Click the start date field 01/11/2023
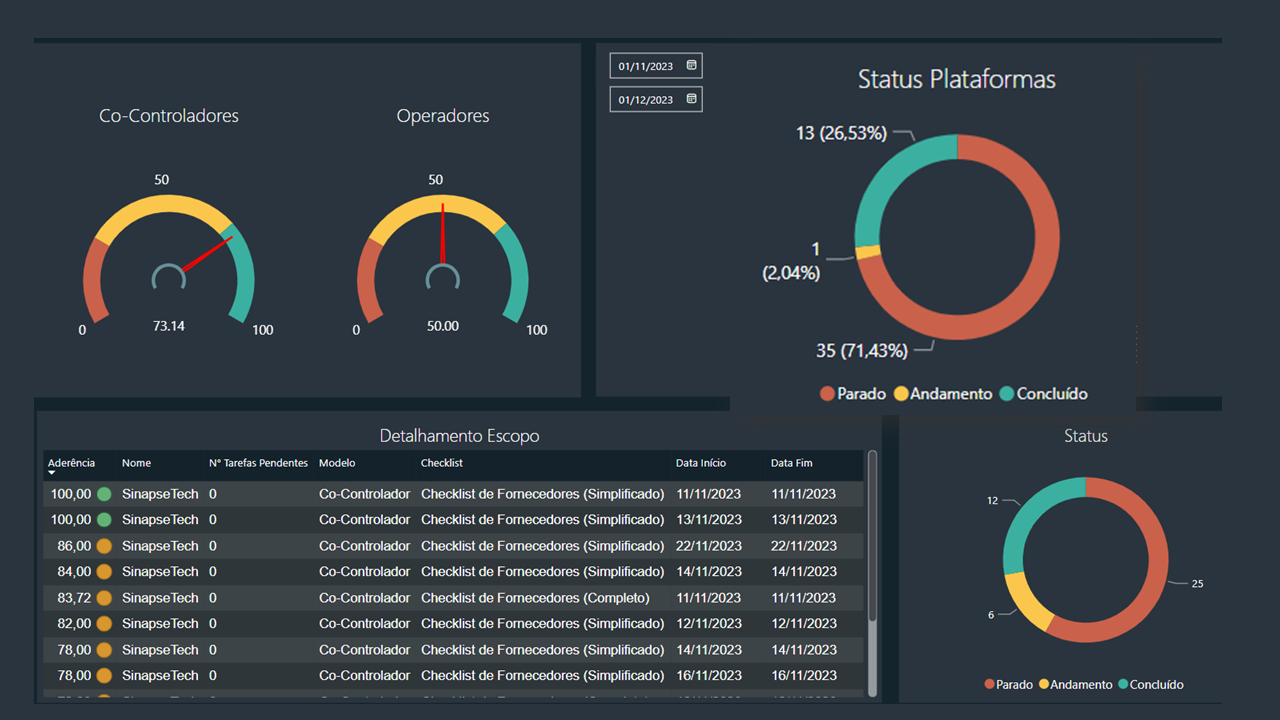 pos(656,66)
